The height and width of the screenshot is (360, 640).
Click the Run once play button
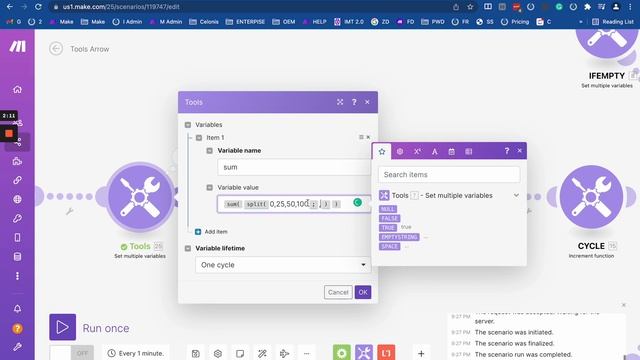click(x=62, y=327)
